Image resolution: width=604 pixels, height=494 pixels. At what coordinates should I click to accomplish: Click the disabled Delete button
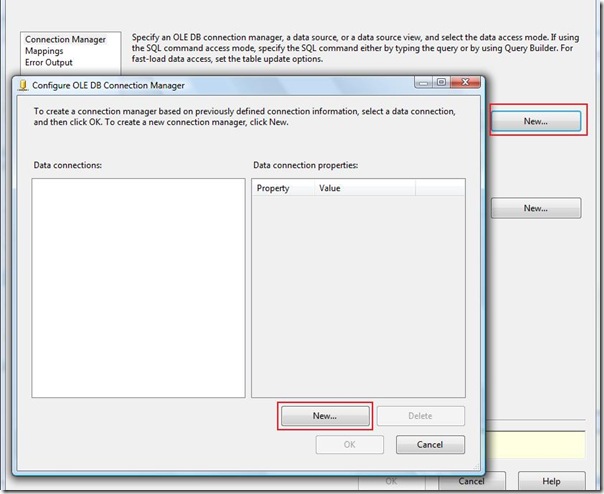click(421, 416)
